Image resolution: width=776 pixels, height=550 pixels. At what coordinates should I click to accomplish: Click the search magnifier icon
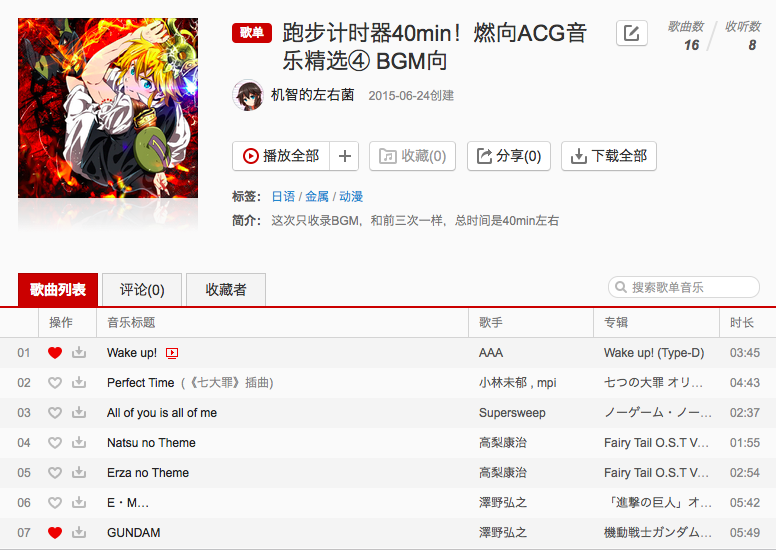point(621,287)
